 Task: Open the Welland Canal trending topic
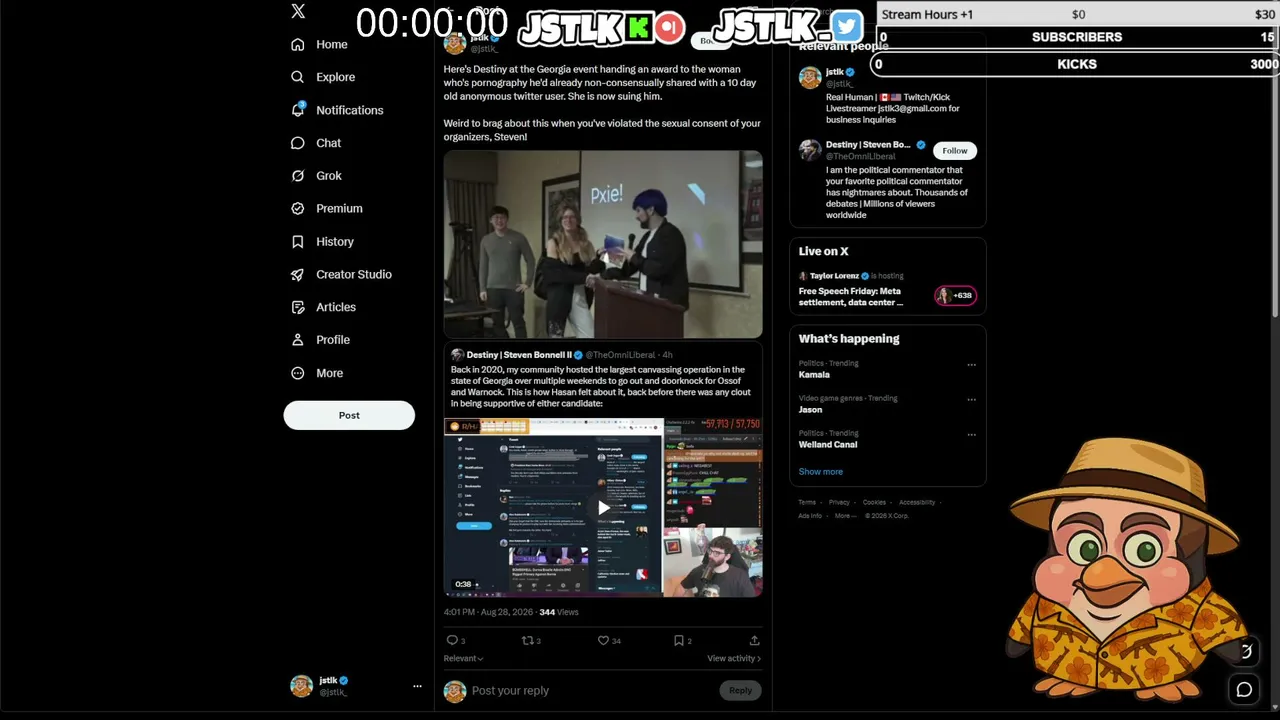(x=828, y=445)
